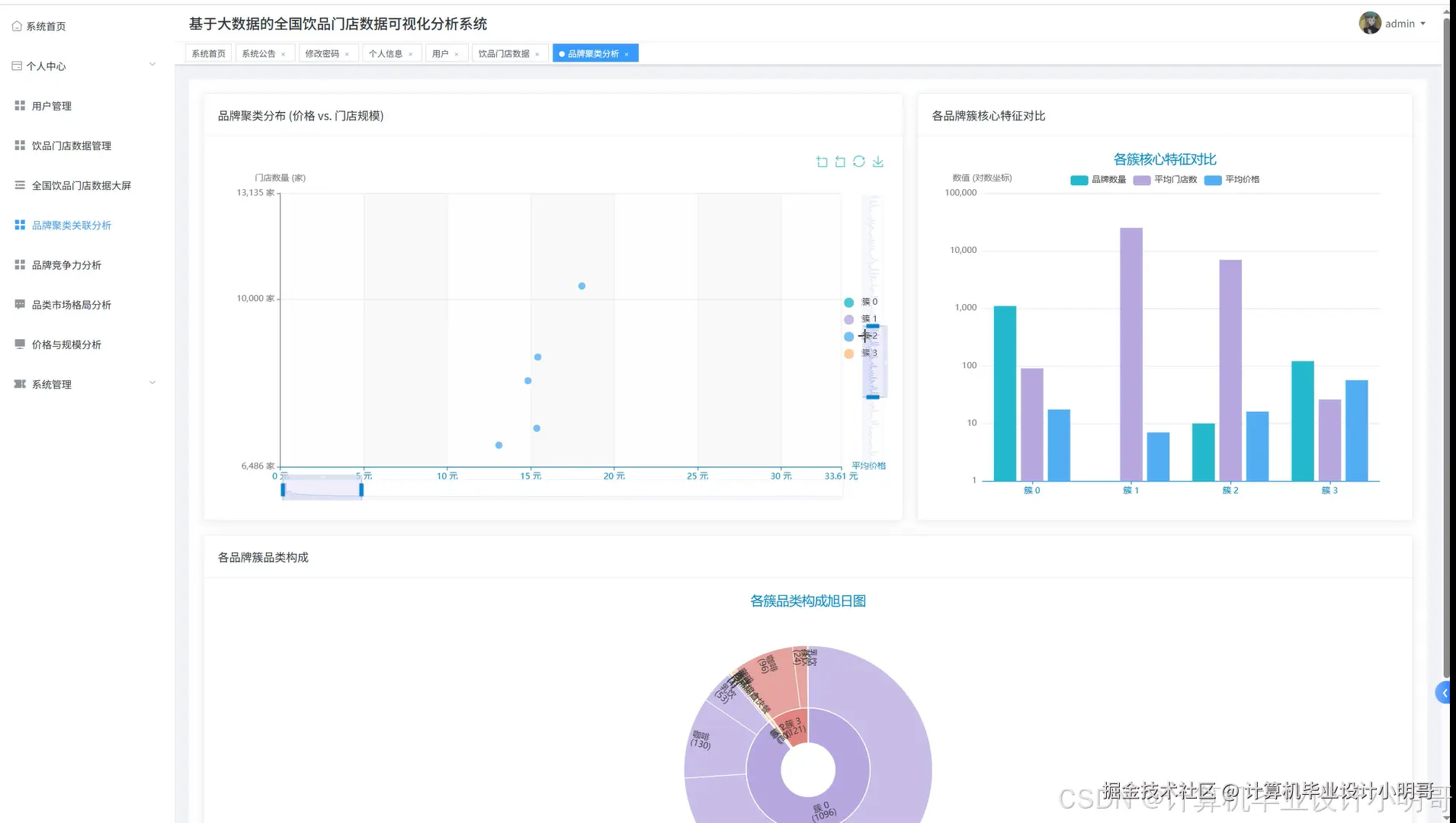1456x823 pixels.
Task: Close the 饮品门店数据 tab
Action: [x=537, y=54]
